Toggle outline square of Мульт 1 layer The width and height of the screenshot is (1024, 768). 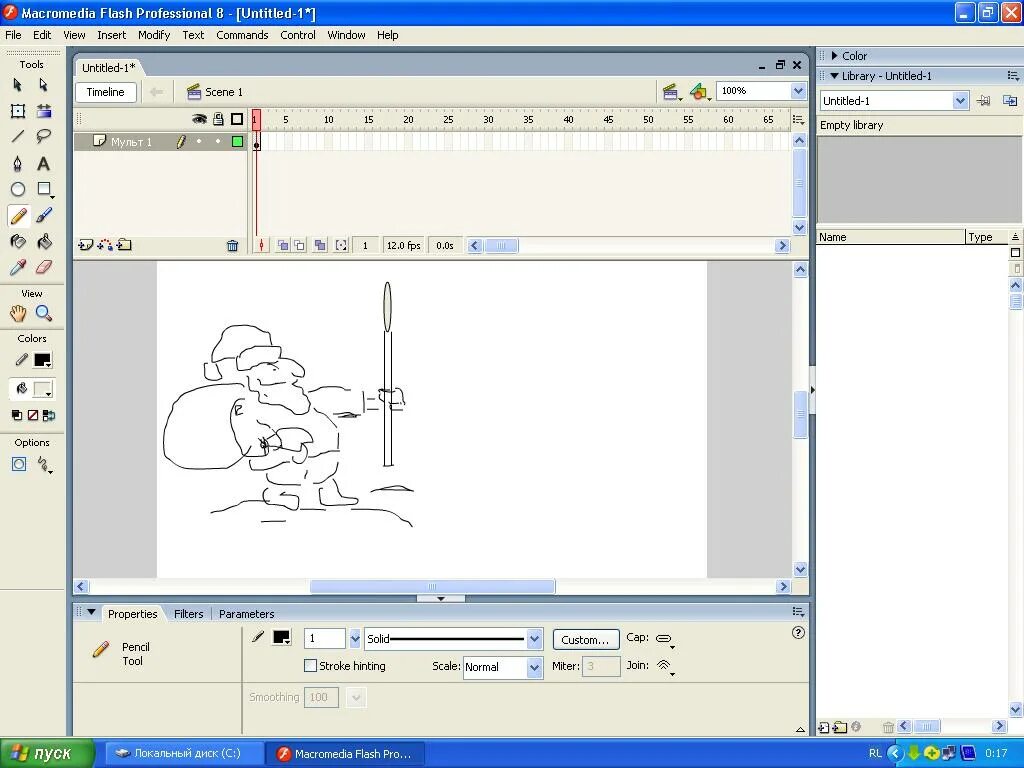coord(237,141)
